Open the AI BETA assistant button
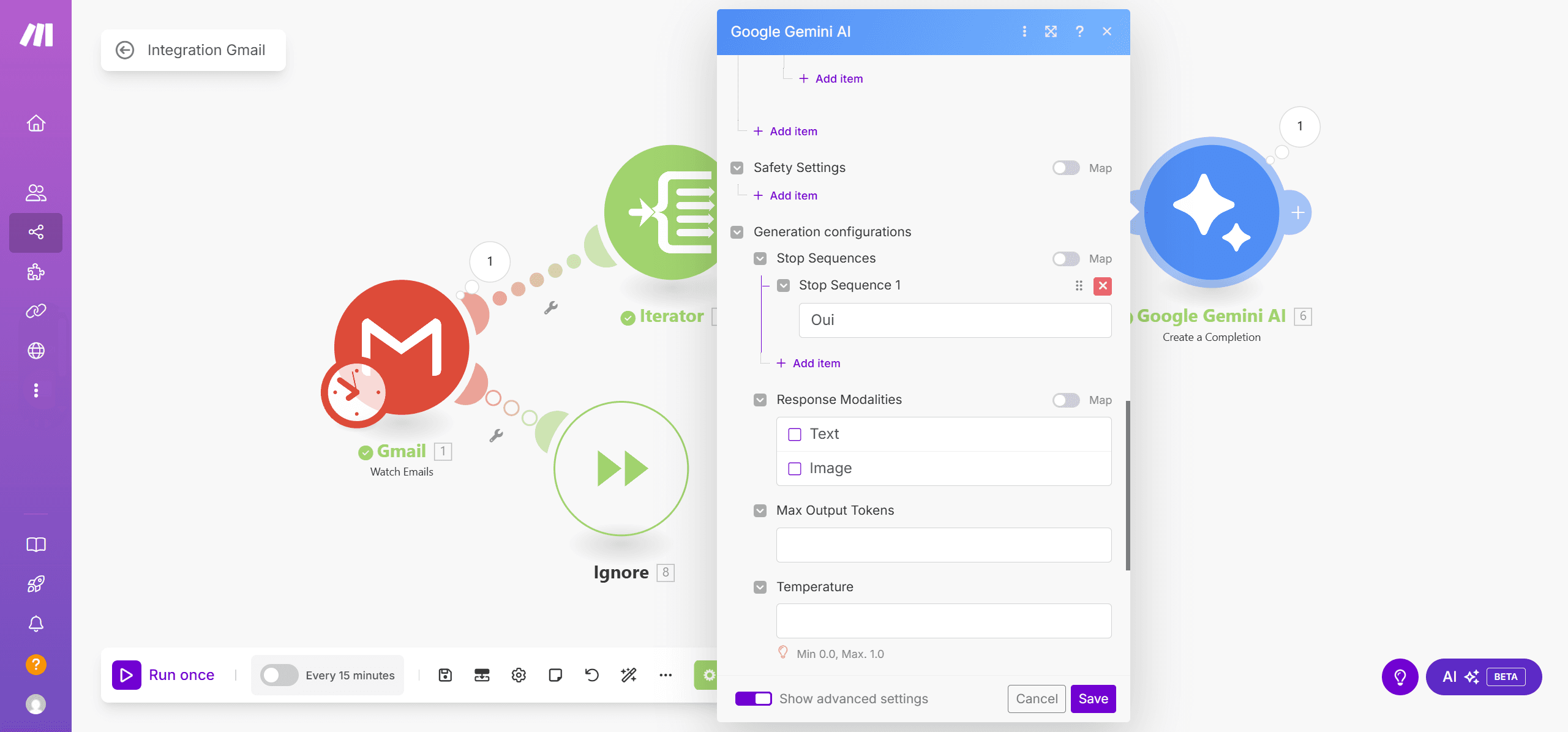This screenshot has height=732, width=1568. click(x=1484, y=677)
